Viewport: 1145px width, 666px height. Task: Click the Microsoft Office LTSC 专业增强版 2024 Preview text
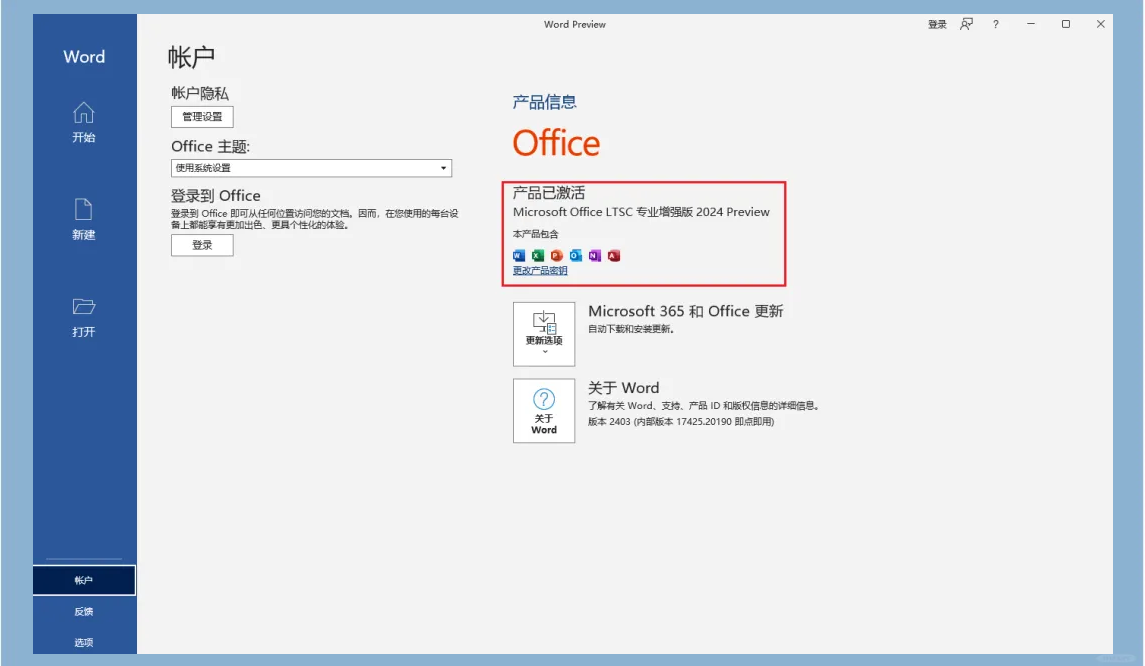(641, 212)
